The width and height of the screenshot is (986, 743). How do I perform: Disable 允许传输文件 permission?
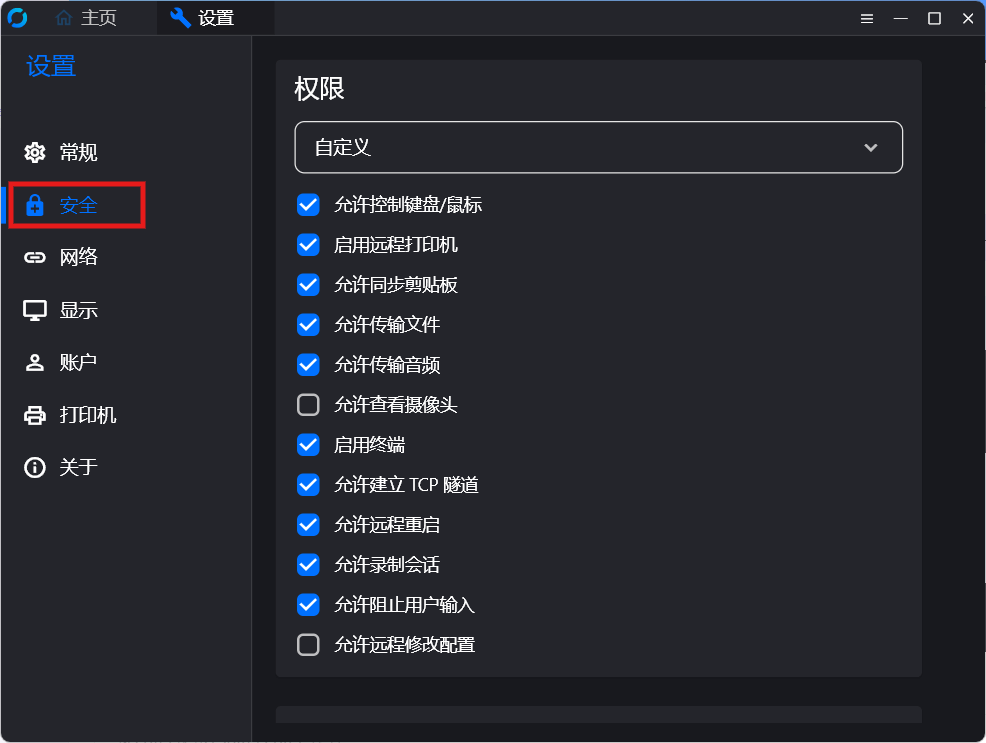[308, 324]
